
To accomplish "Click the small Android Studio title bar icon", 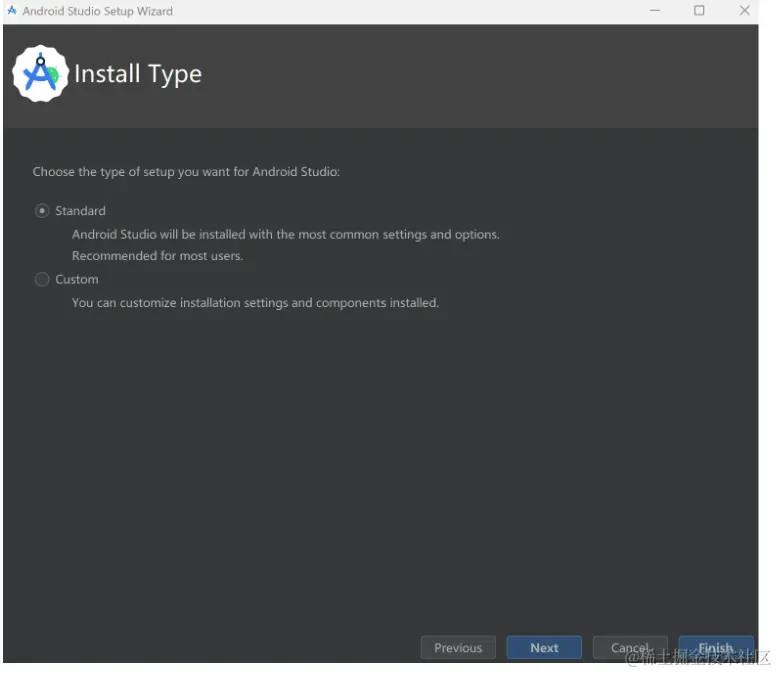I will pyautogui.click(x=12, y=10).
